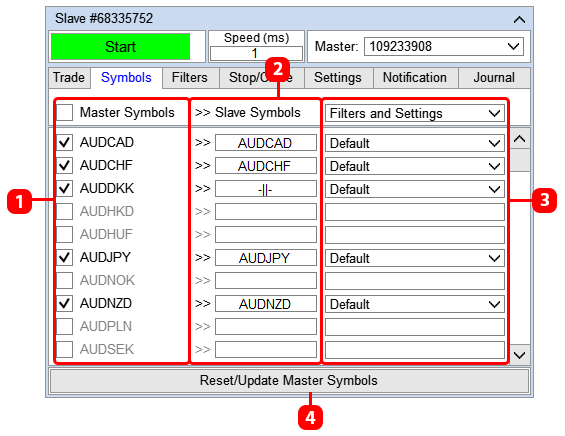
Task: Open the Default dropdown for AUDCHF
Action: (x=415, y=166)
